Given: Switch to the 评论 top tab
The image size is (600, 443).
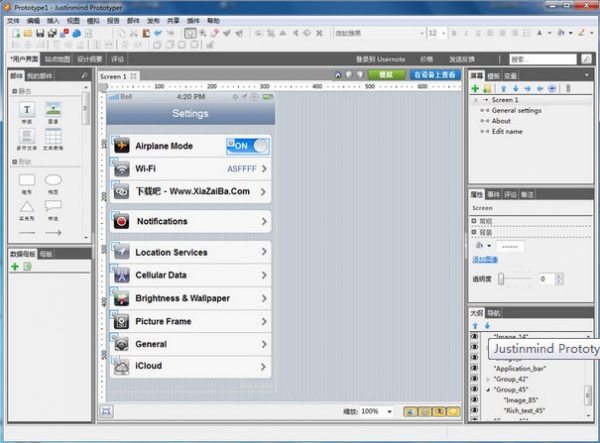Looking at the screenshot, I should tap(117, 59).
